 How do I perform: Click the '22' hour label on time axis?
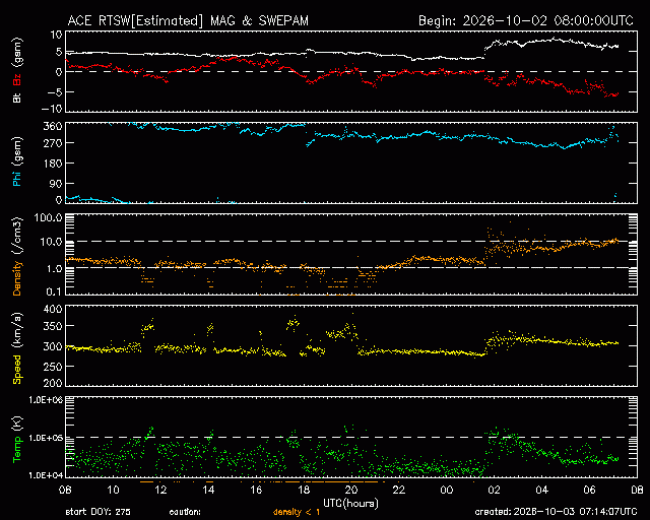pyautogui.click(x=399, y=490)
